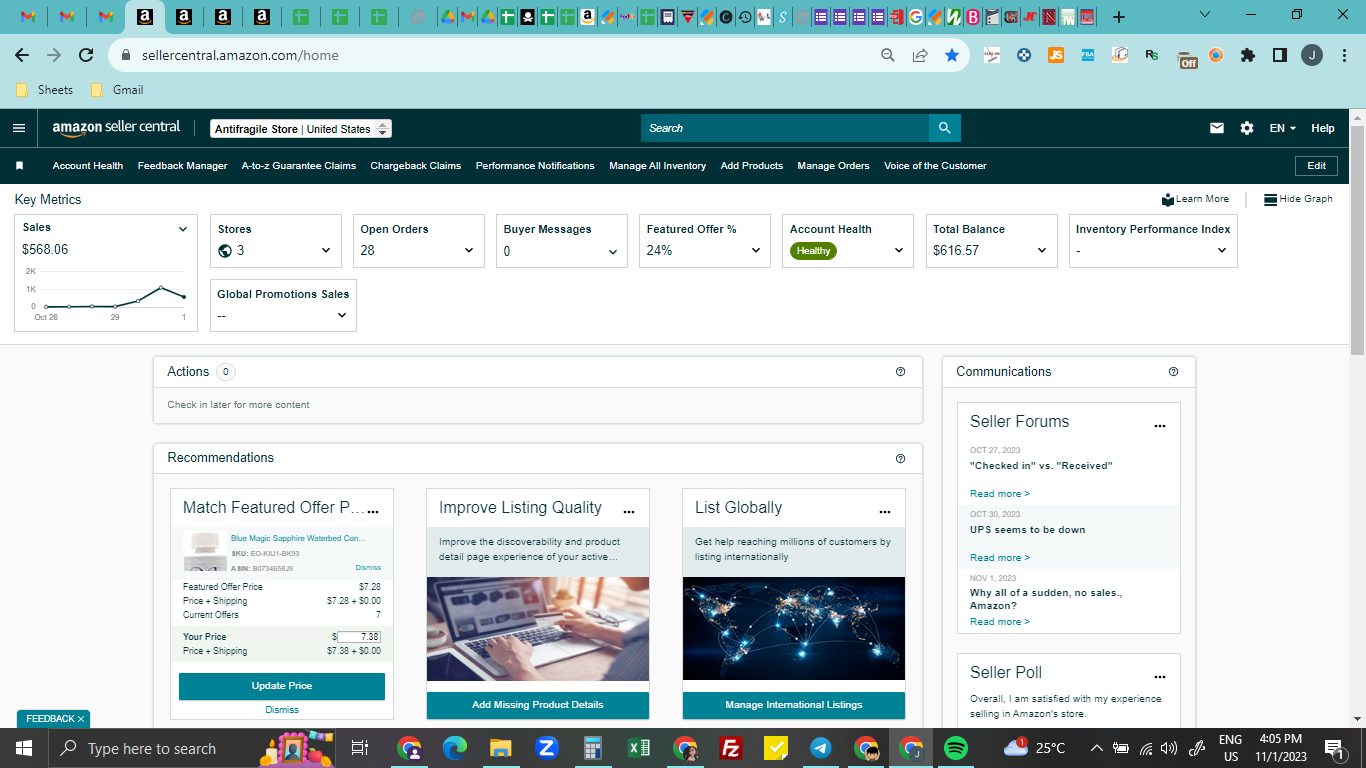Expand the Account Health metric card dropdown
1366x768 pixels.
899,251
